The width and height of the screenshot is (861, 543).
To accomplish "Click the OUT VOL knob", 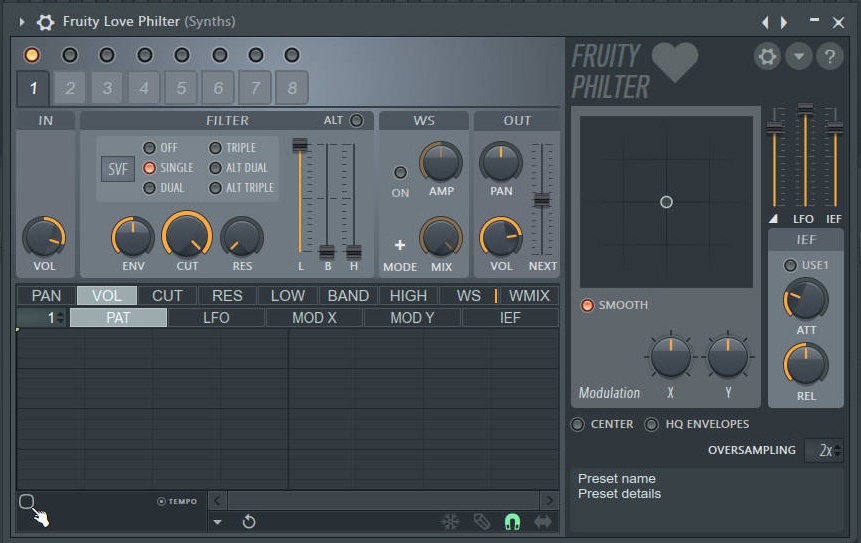I will tap(501, 237).
